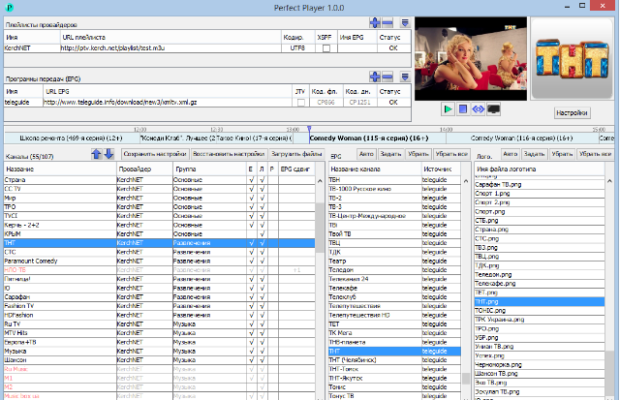Select Шансон ТВ.png in logo list
Viewport: 620px width, 400px height.
(x=539, y=374)
